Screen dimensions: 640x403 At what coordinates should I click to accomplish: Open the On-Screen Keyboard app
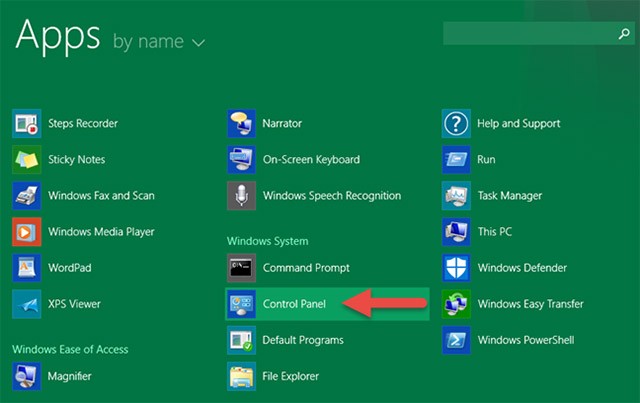tap(310, 159)
